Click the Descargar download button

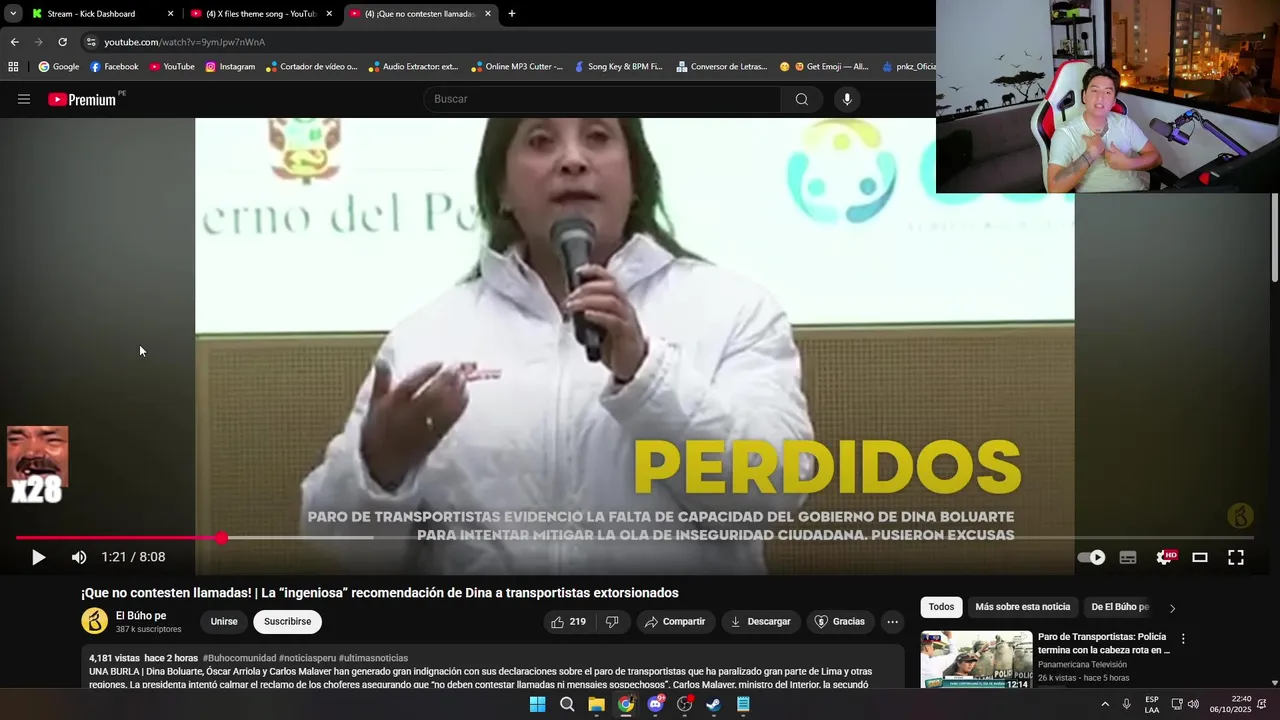(761, 622)
